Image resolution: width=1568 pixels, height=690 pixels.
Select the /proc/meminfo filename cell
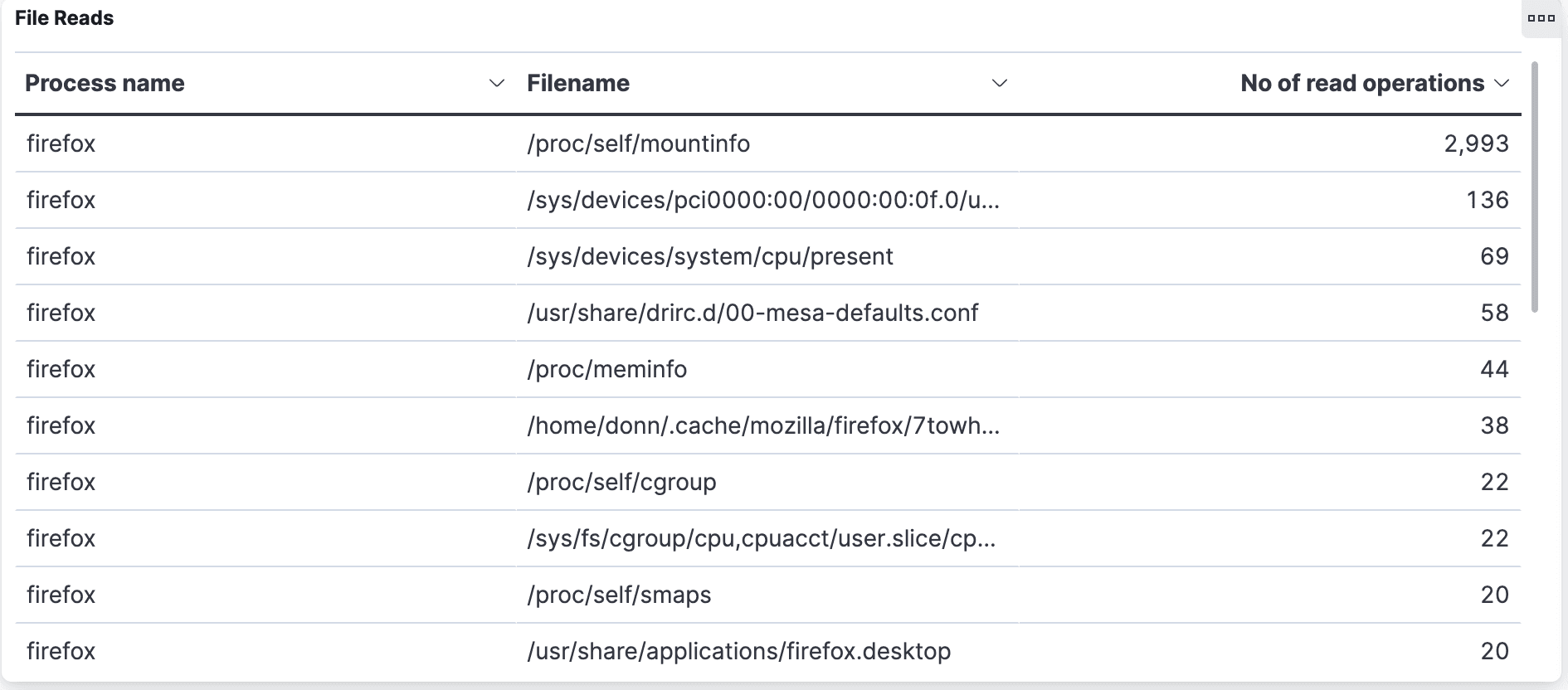(x=606, y=369)
